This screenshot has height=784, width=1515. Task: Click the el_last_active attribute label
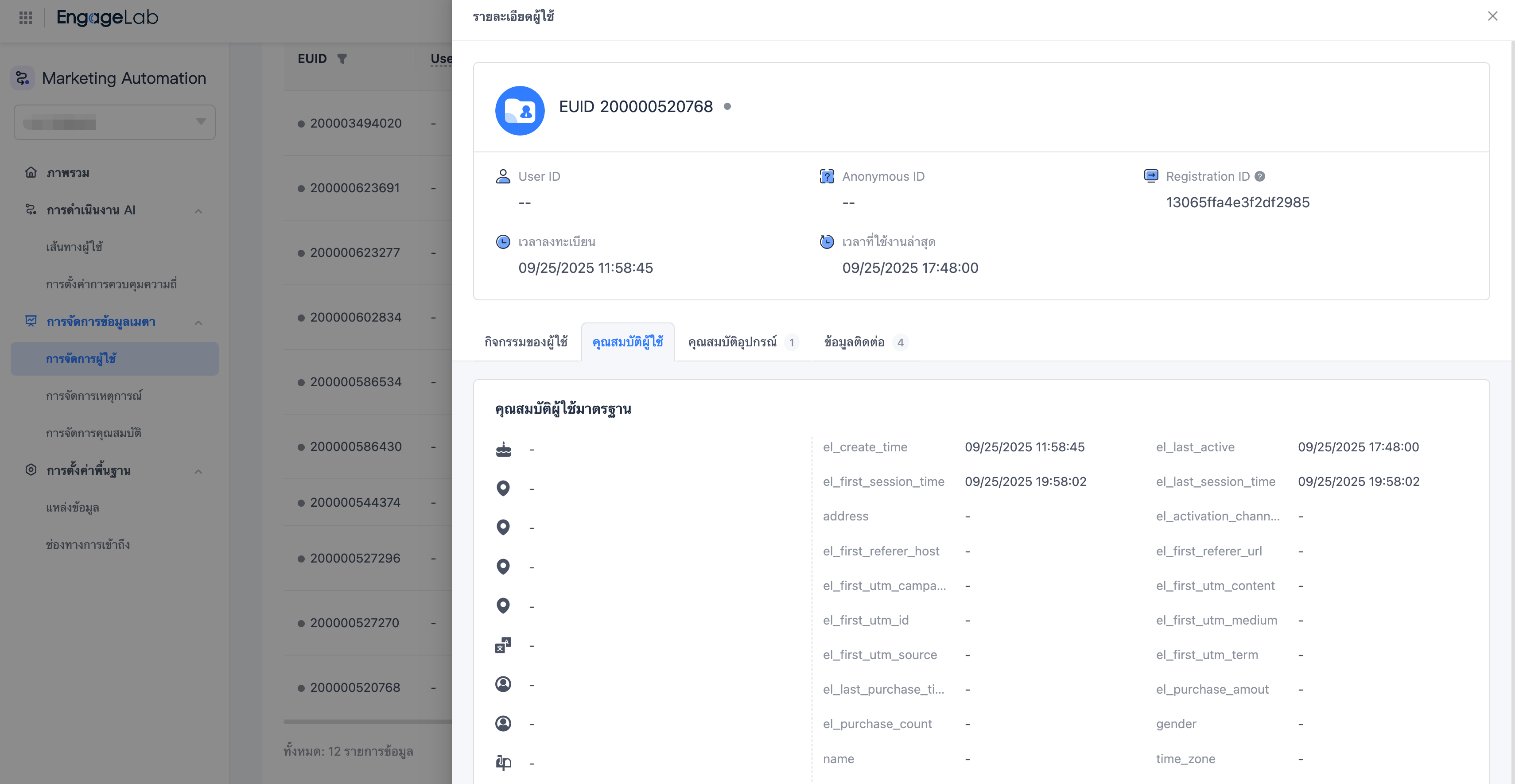(x=1195, y=447)
